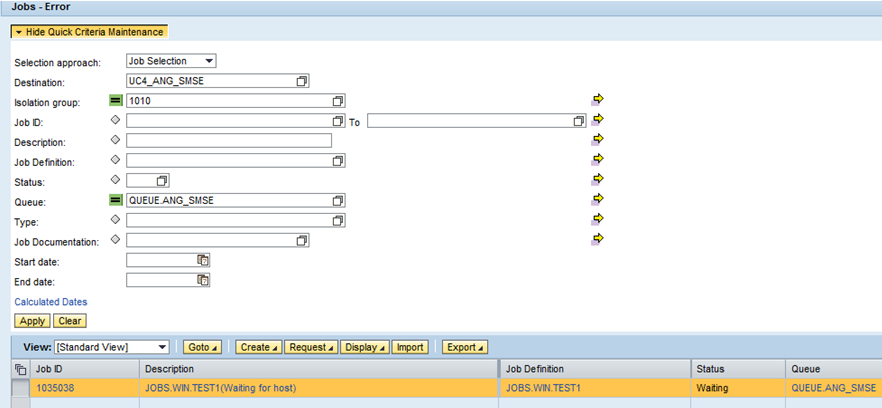The image size is (882, 408).
Task: Click into the Description input field
Action: click(228, 141)
